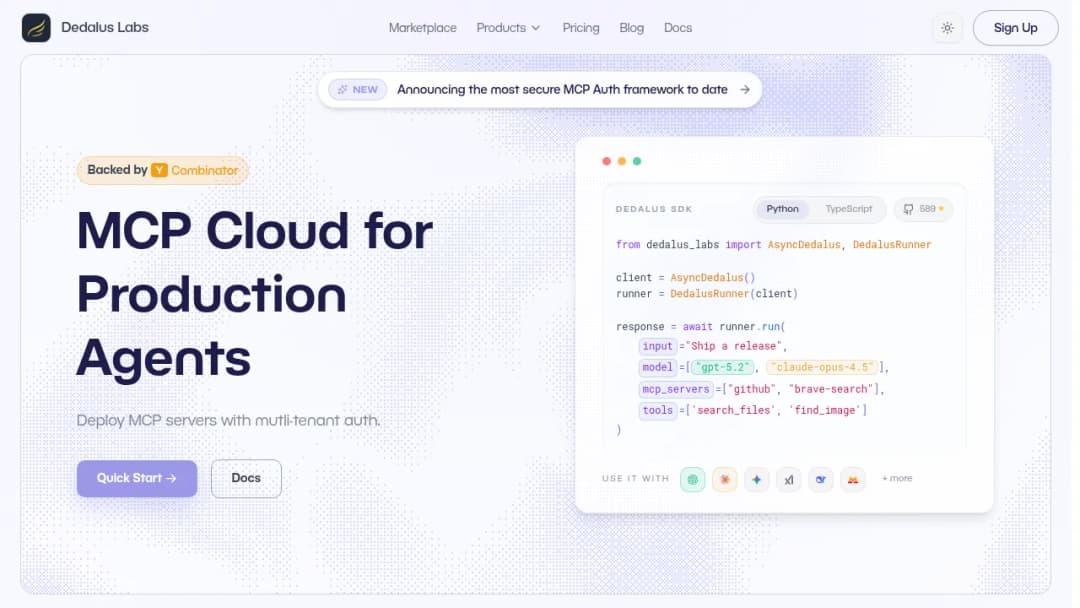Viewport: 1080px width, 608px height.
Task: Click the Docs button below the headline
Action: [x=246, y=479]
